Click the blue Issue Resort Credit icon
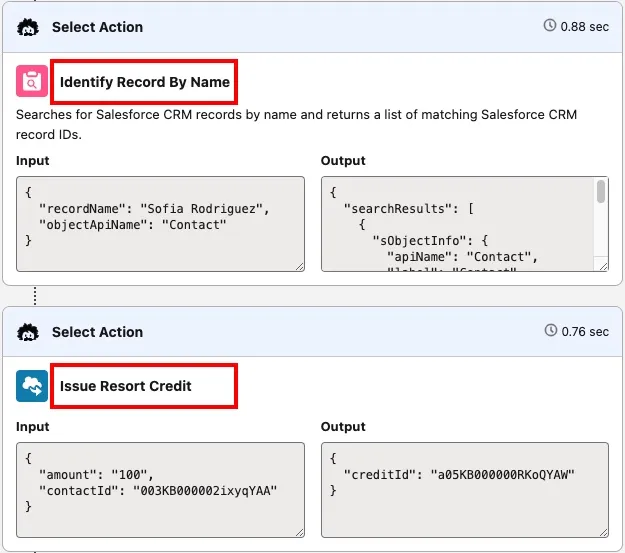 coord(32,386)
